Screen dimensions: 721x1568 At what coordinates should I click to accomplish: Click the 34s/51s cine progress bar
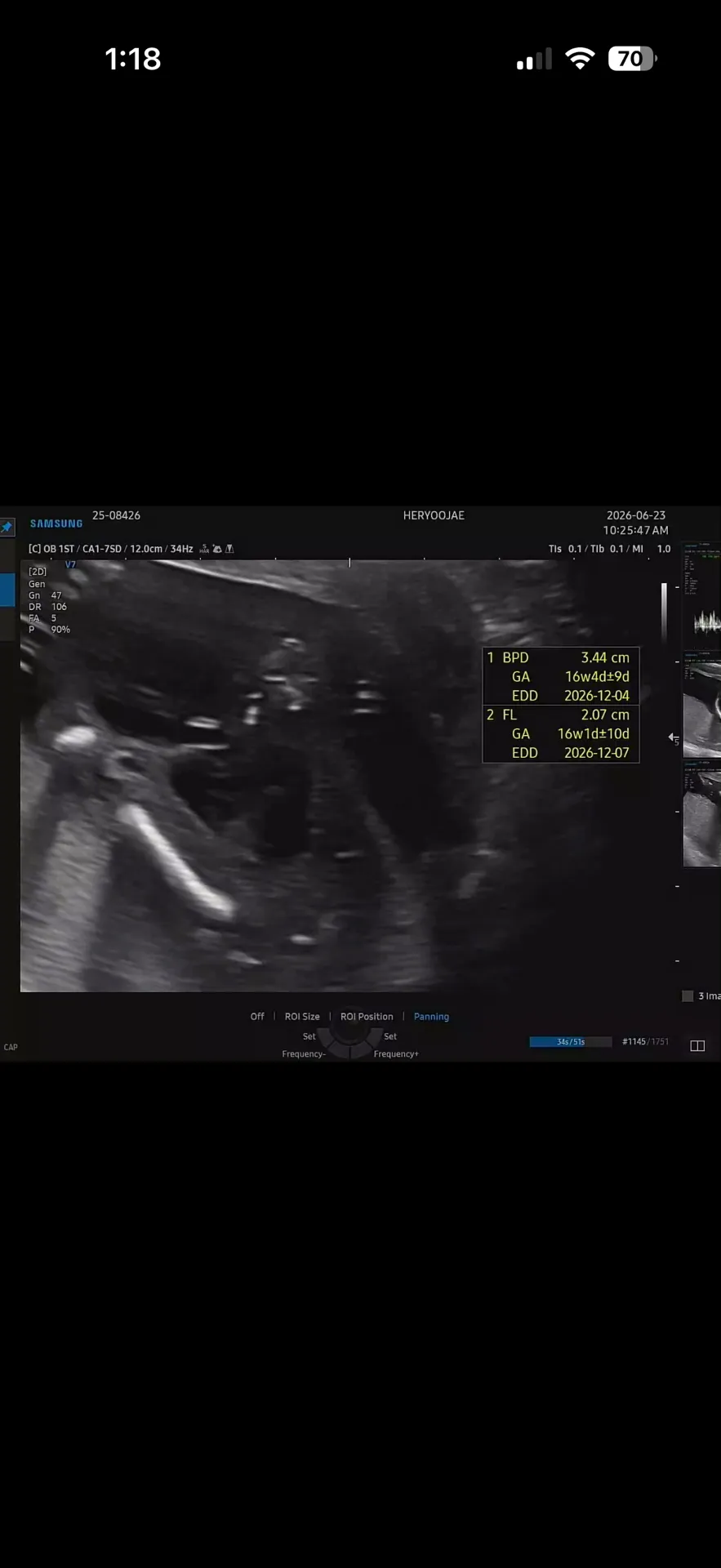tap(571, 1041)
